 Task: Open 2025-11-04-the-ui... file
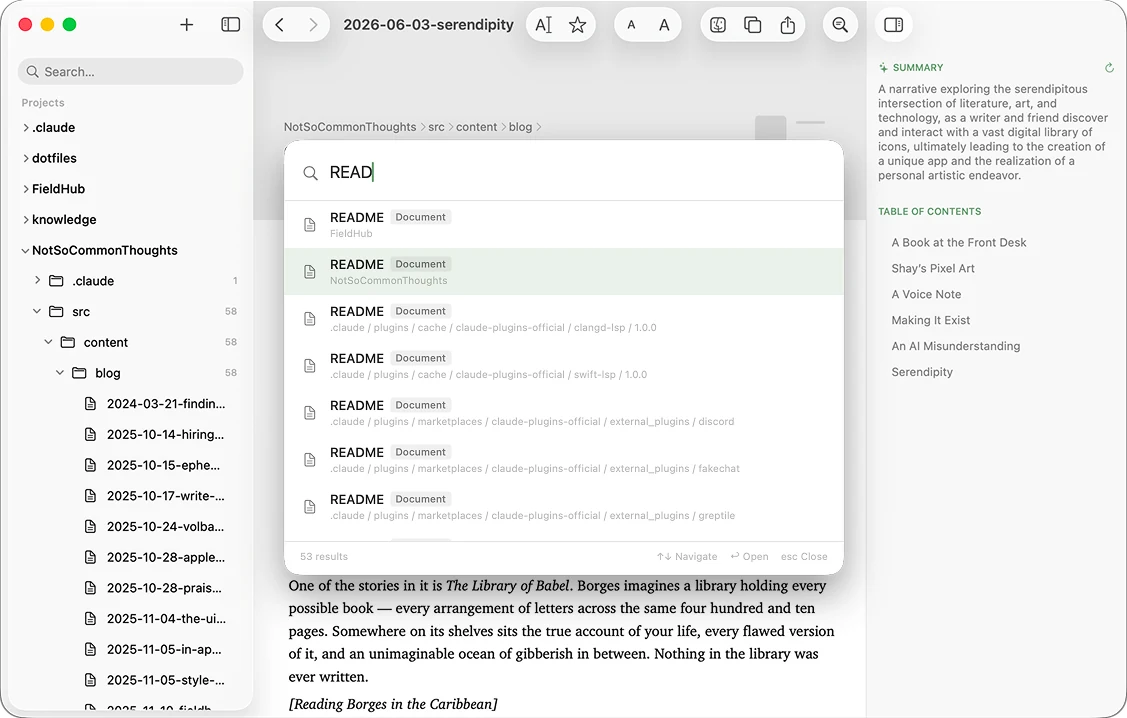click(x=167, y=619)
